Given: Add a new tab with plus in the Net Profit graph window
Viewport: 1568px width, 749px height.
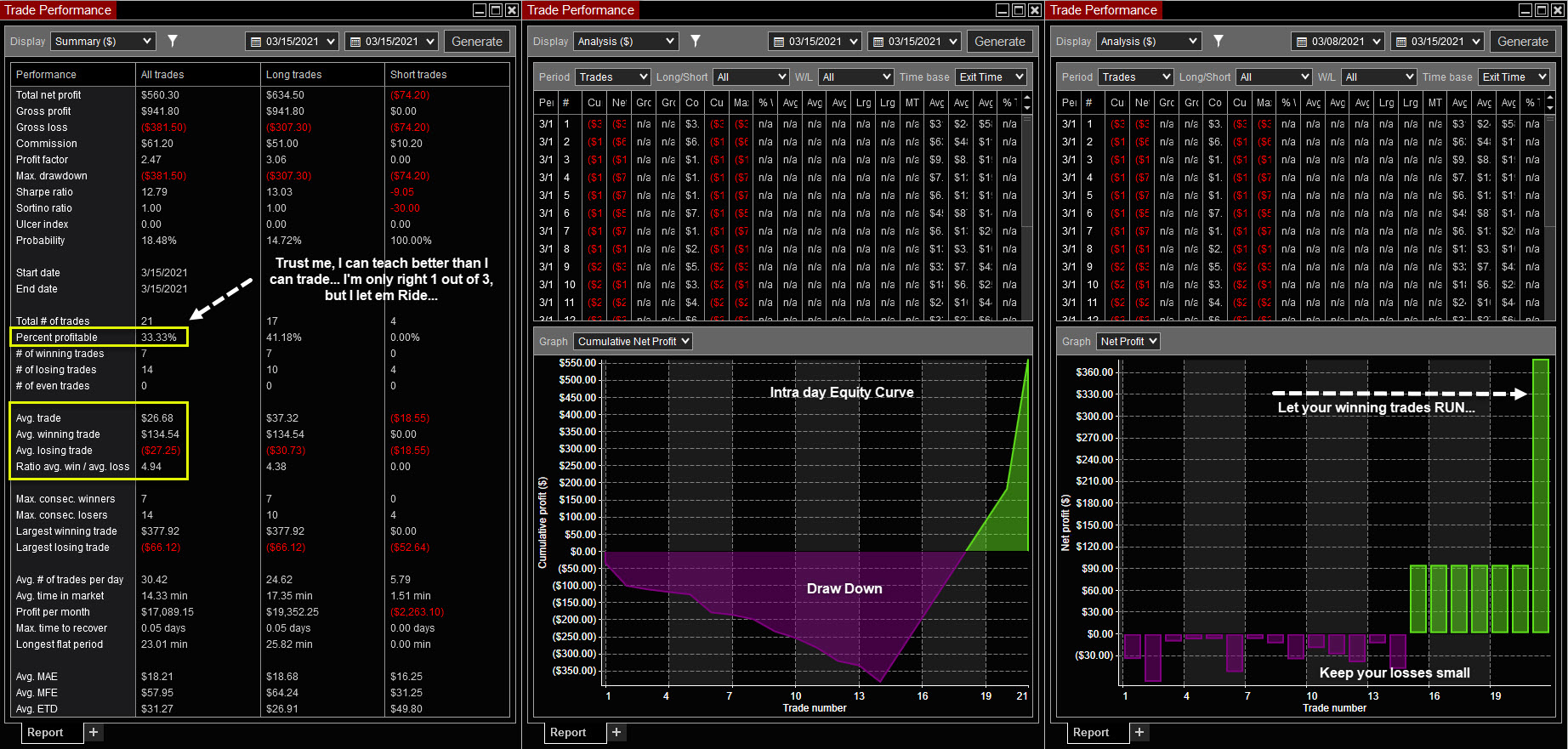Looking at the screenshot, I should pyautogui.click(x=1139, y=732).
